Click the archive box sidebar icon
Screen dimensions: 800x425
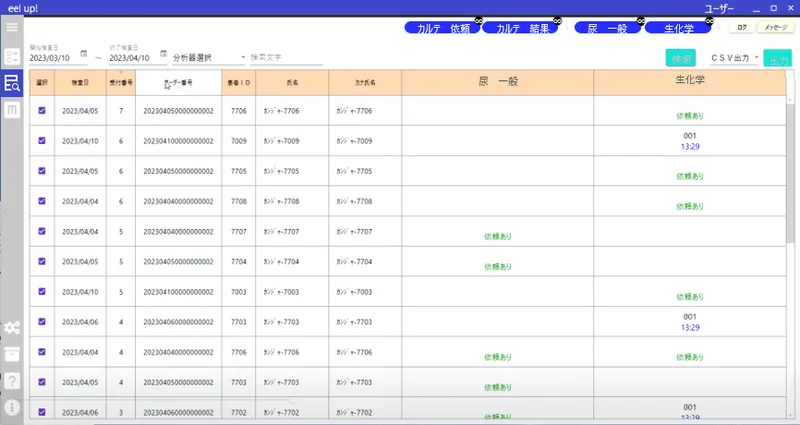coord(13,354)
